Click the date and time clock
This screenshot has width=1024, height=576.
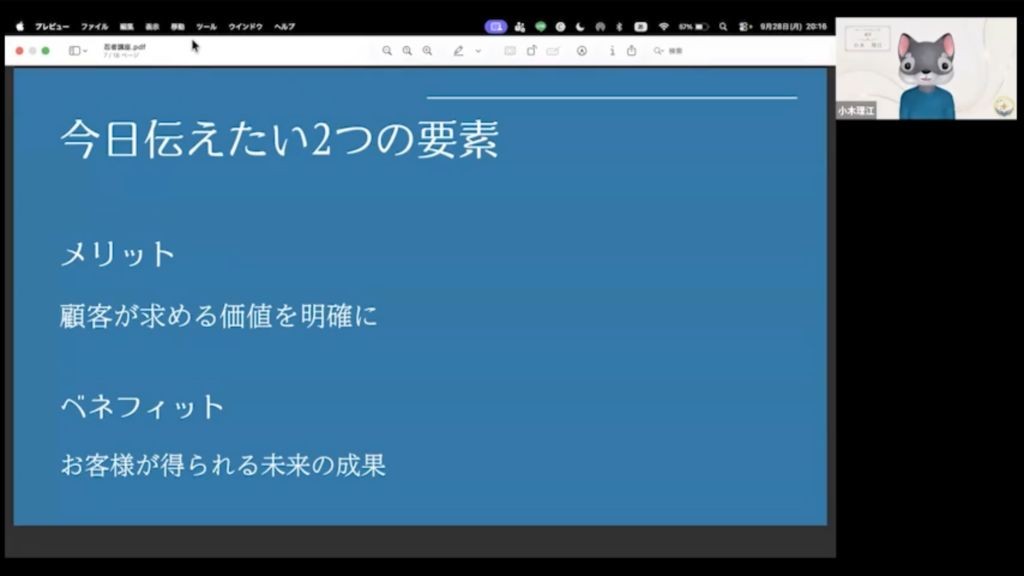coord(793,27)
